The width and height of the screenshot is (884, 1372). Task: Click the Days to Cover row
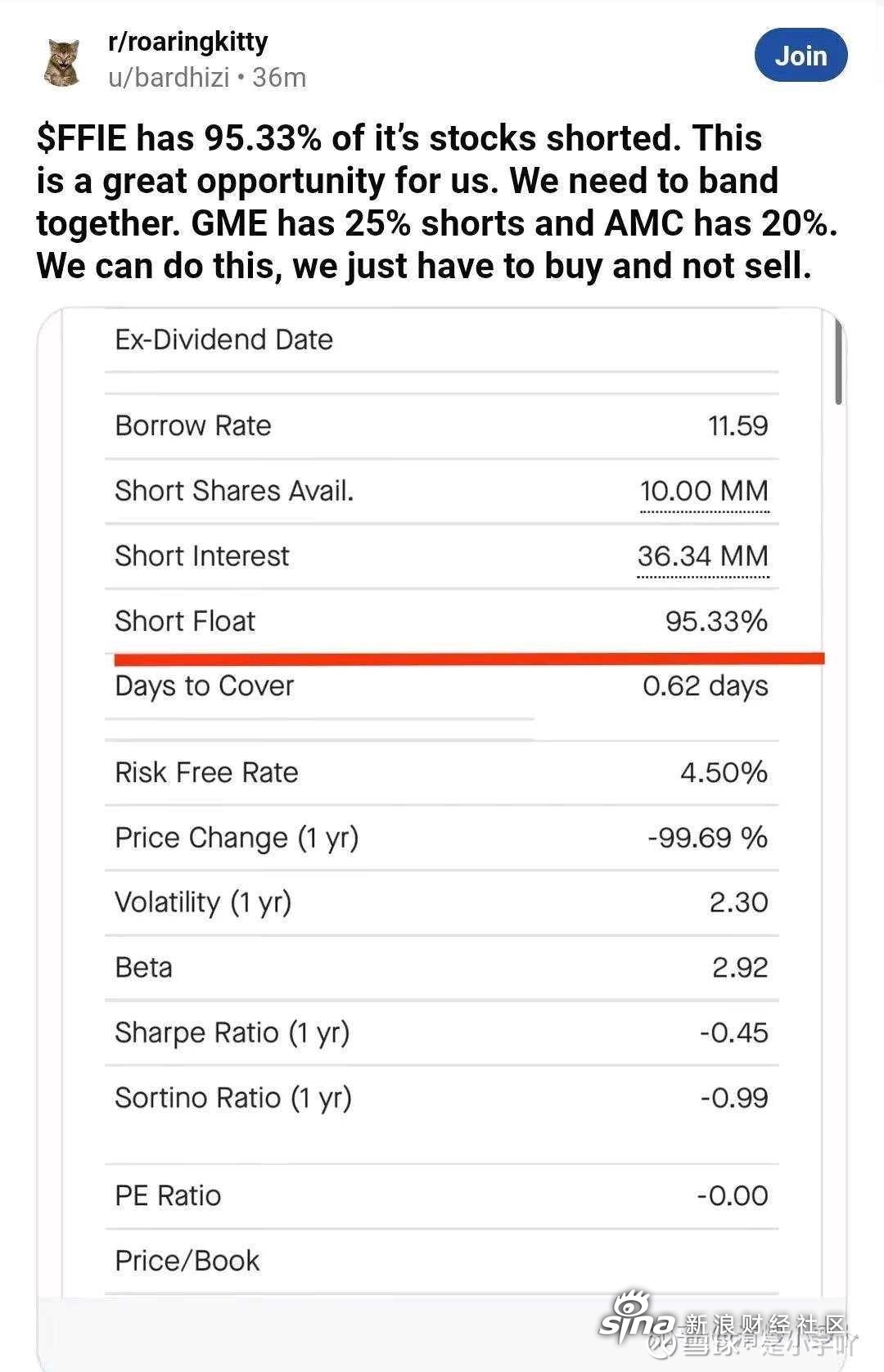[x=441, y=686]
